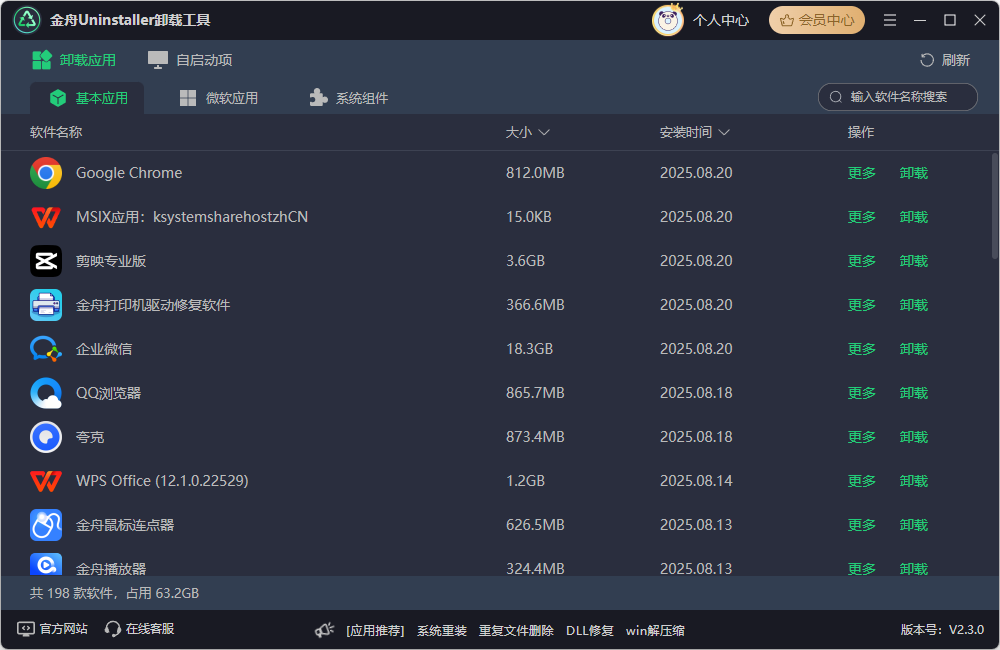This screenshot has height=650, width=1000.
Task: Click the magnifier icon in search box
Action: [x=835, y=97]
